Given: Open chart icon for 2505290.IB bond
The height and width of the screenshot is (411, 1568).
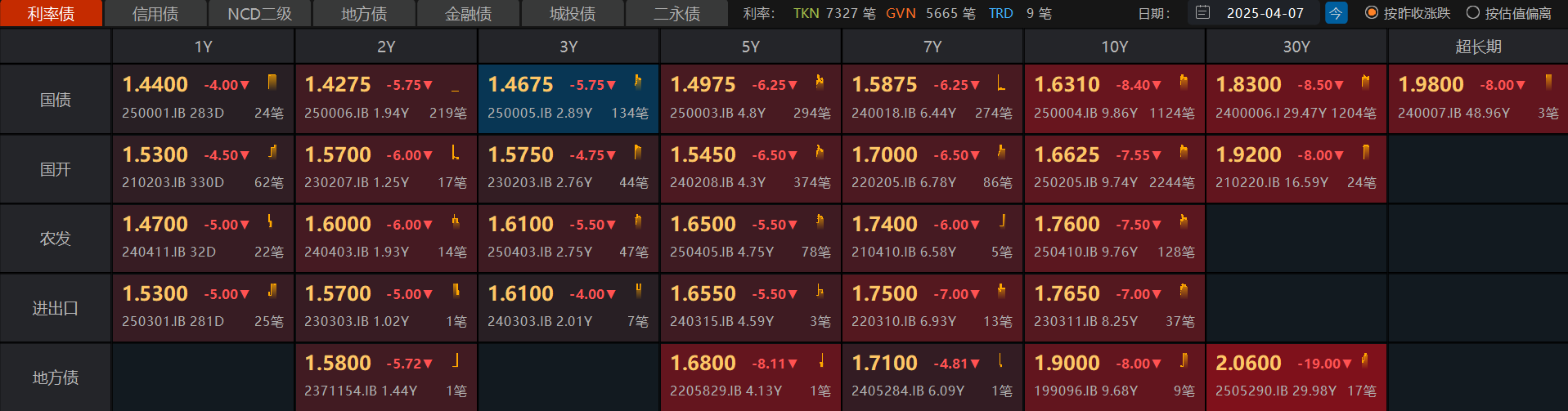Looking at the screenshot, I should coord(1364,361).
